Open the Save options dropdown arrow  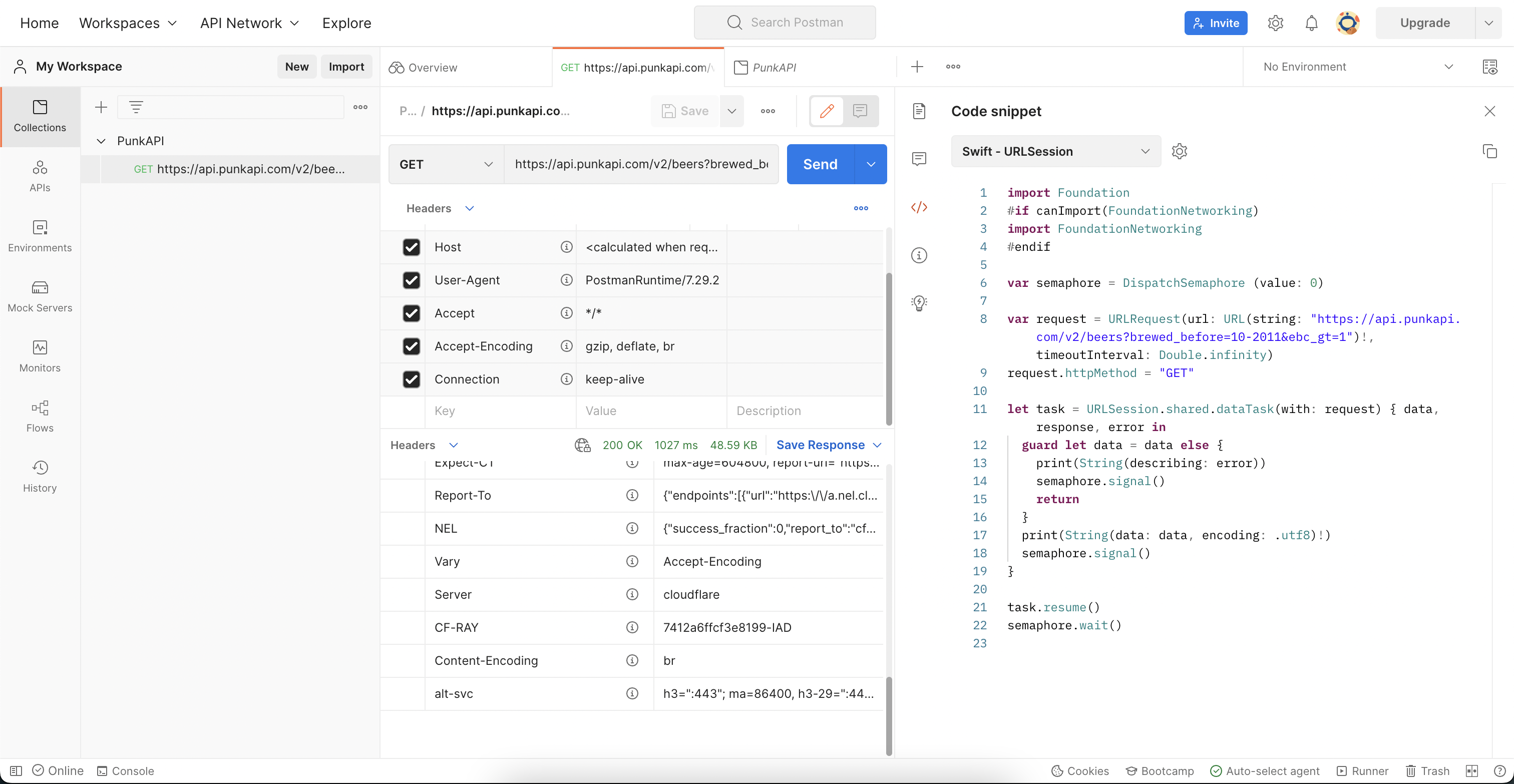click(x=731, y=111)
